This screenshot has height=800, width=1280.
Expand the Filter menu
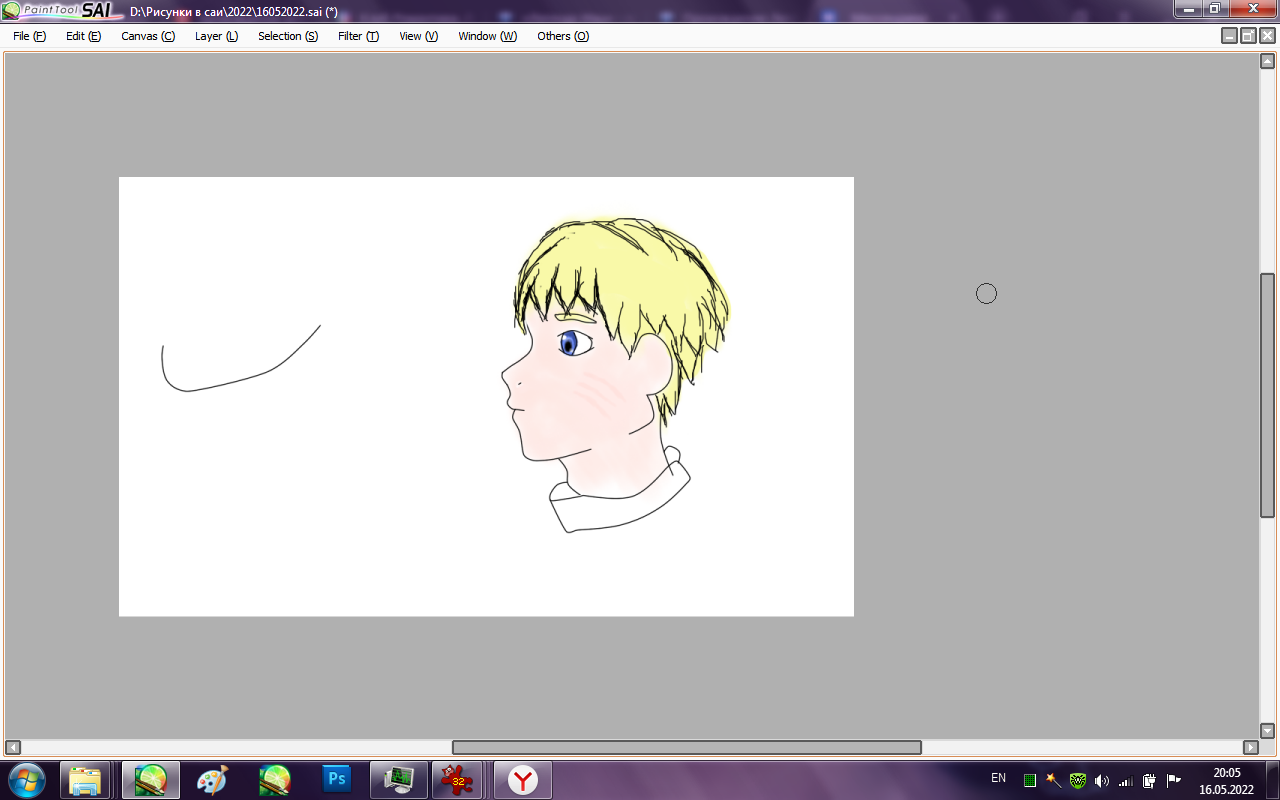358,36
